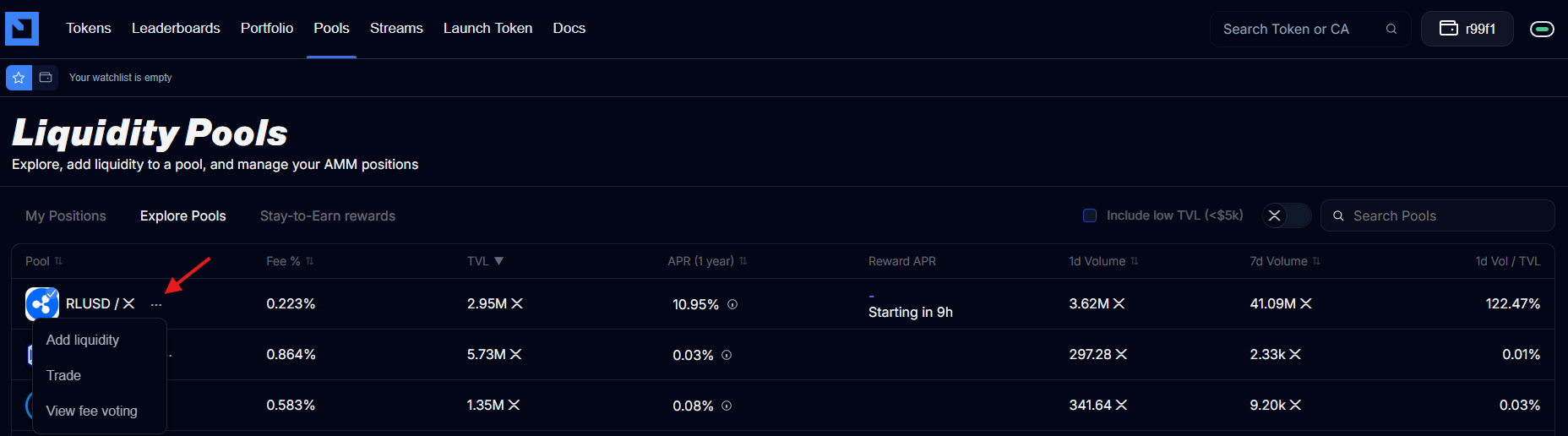This screenshot has height=436, width=1568.
Task: Click the info icon next to 0.03% APR
Action: coord(727,355)
